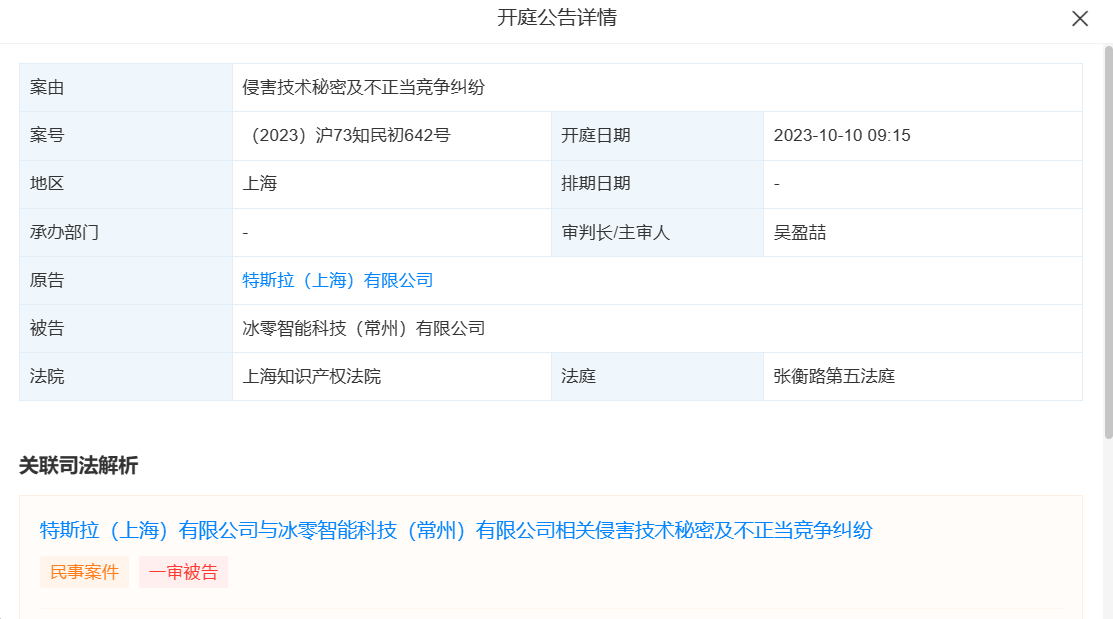Viewport: 1113px width, 619px height.
Task: Click the 原告 label cell
Action: tap(126, 280)
